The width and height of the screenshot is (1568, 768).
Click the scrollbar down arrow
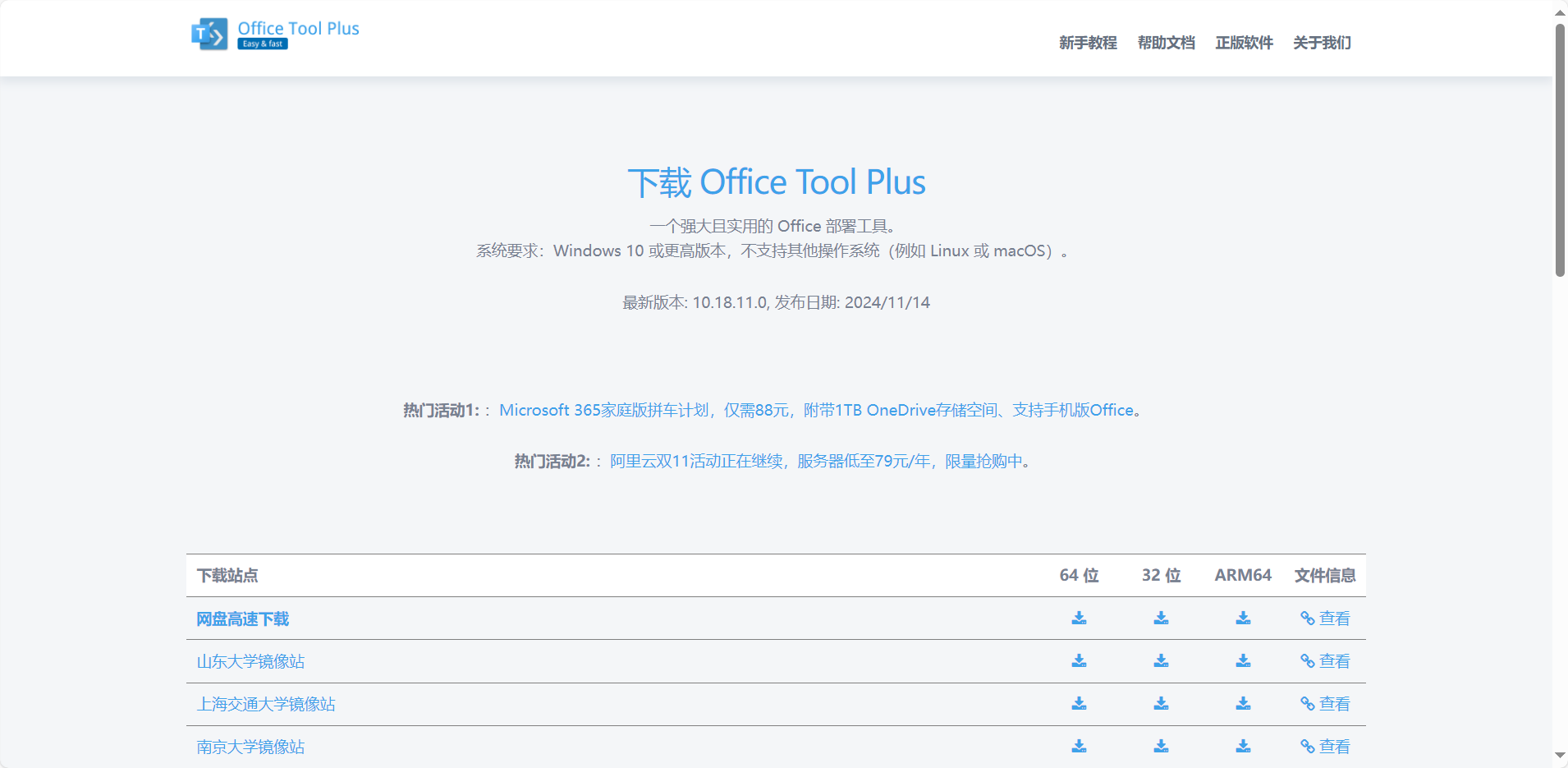pos(1560,756)
